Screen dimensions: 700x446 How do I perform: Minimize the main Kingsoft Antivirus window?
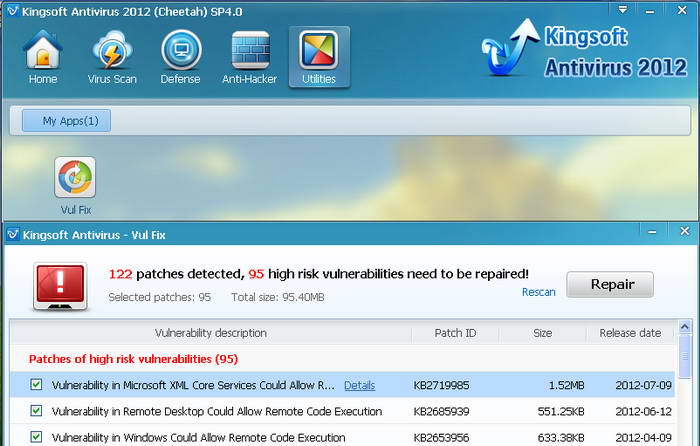[650, 10]
